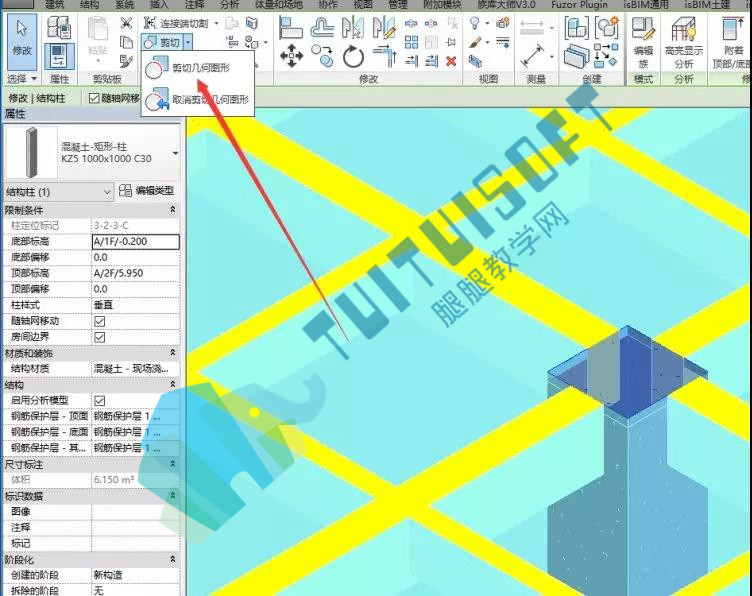Select the Mirror - Pick Axis icon
Image resolution: width=752 pixels, height=596 pixels.
352,27
